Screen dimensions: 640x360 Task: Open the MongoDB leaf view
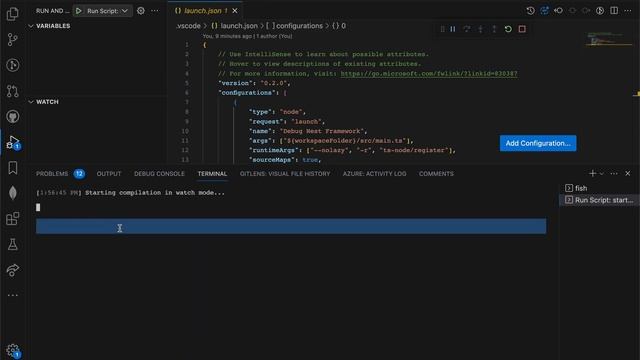point(13,193)
